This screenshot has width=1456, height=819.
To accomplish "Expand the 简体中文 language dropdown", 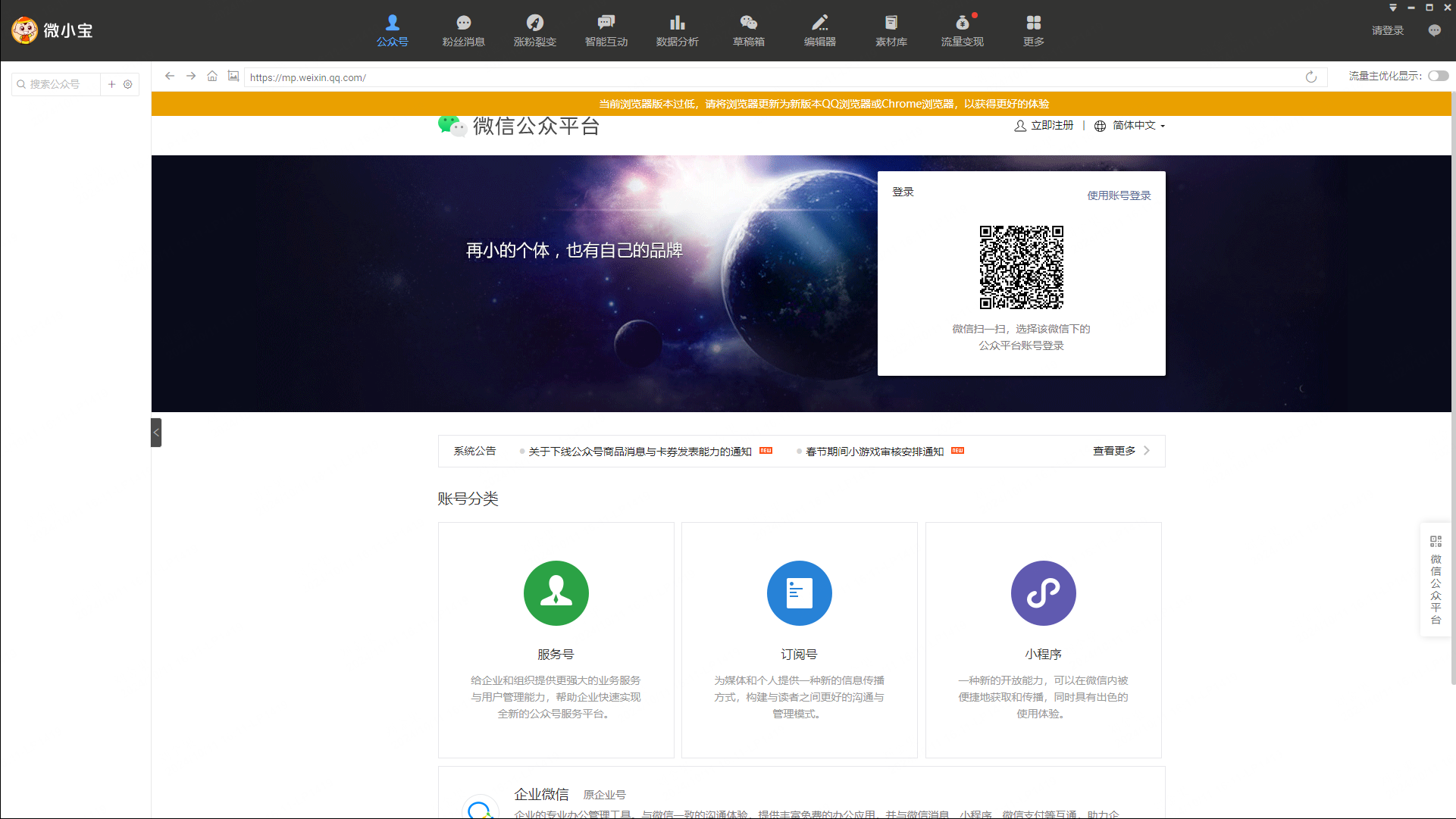I will point(1138,126).
